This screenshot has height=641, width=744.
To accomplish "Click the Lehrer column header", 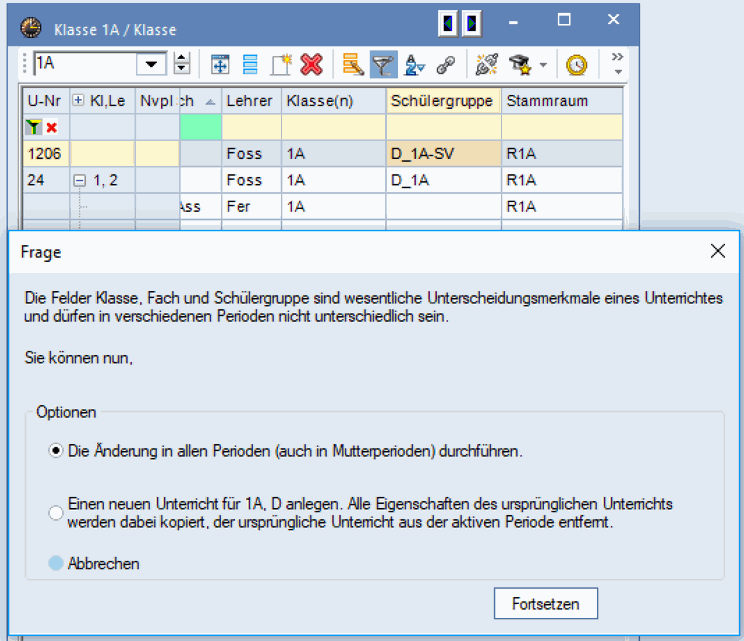I will pos(250,101).
